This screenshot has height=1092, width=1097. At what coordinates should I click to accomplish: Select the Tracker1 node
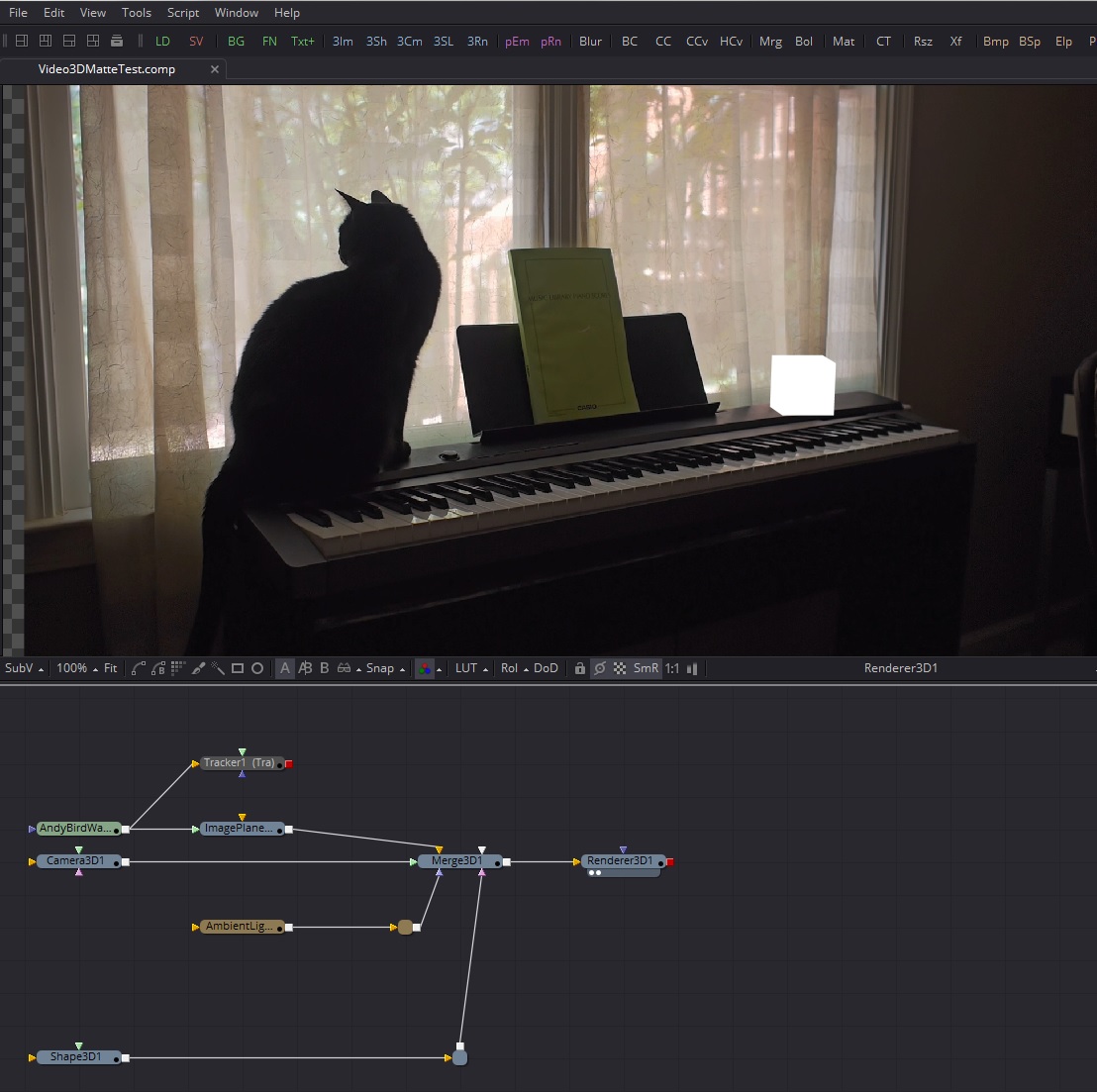(242, 762)
